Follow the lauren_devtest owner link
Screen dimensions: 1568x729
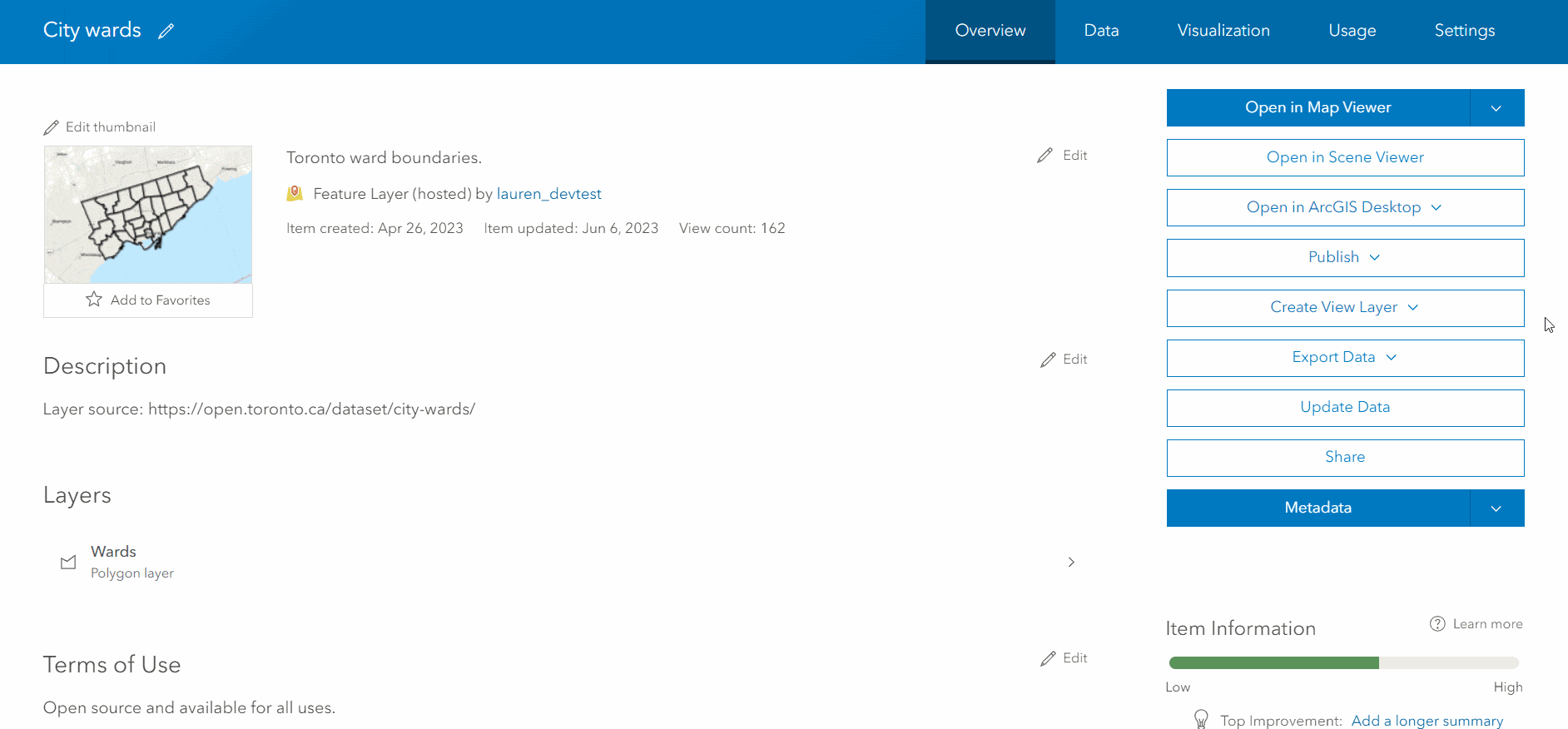point(549,194)
